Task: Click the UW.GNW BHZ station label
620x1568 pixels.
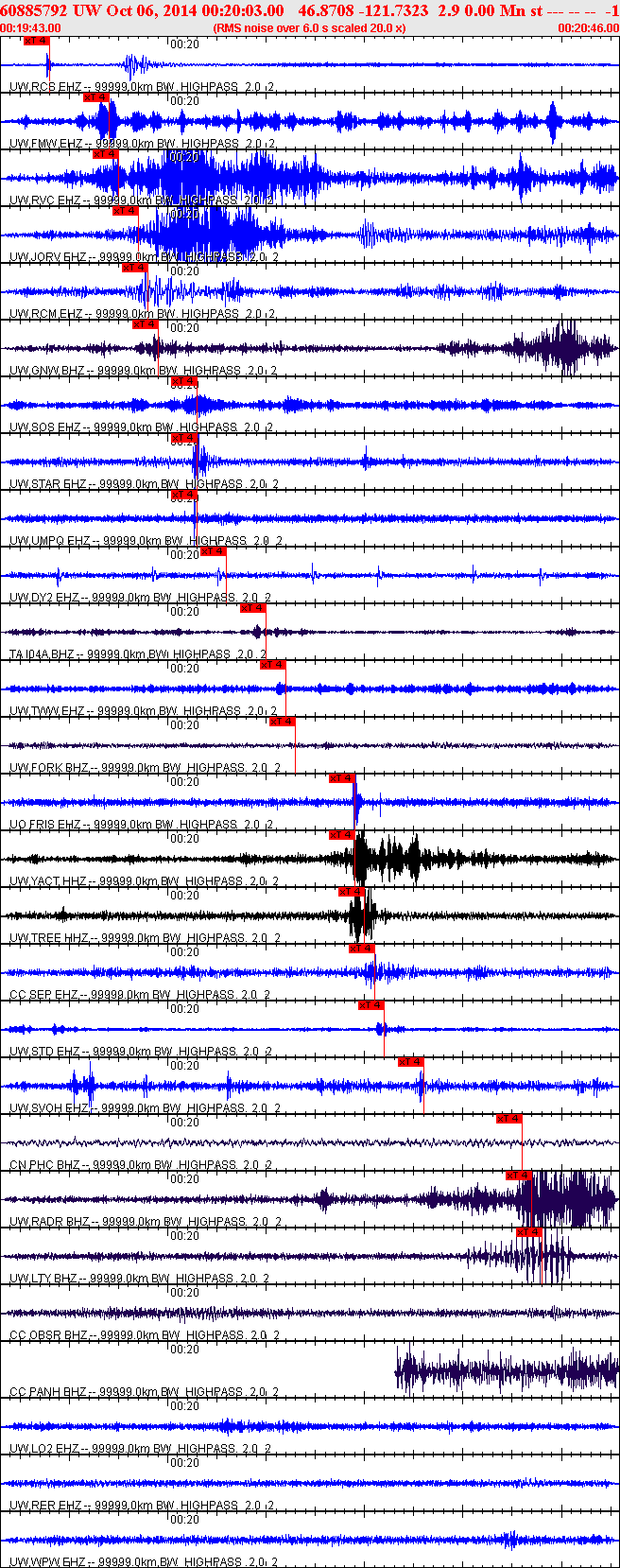Action: [47, 371]
